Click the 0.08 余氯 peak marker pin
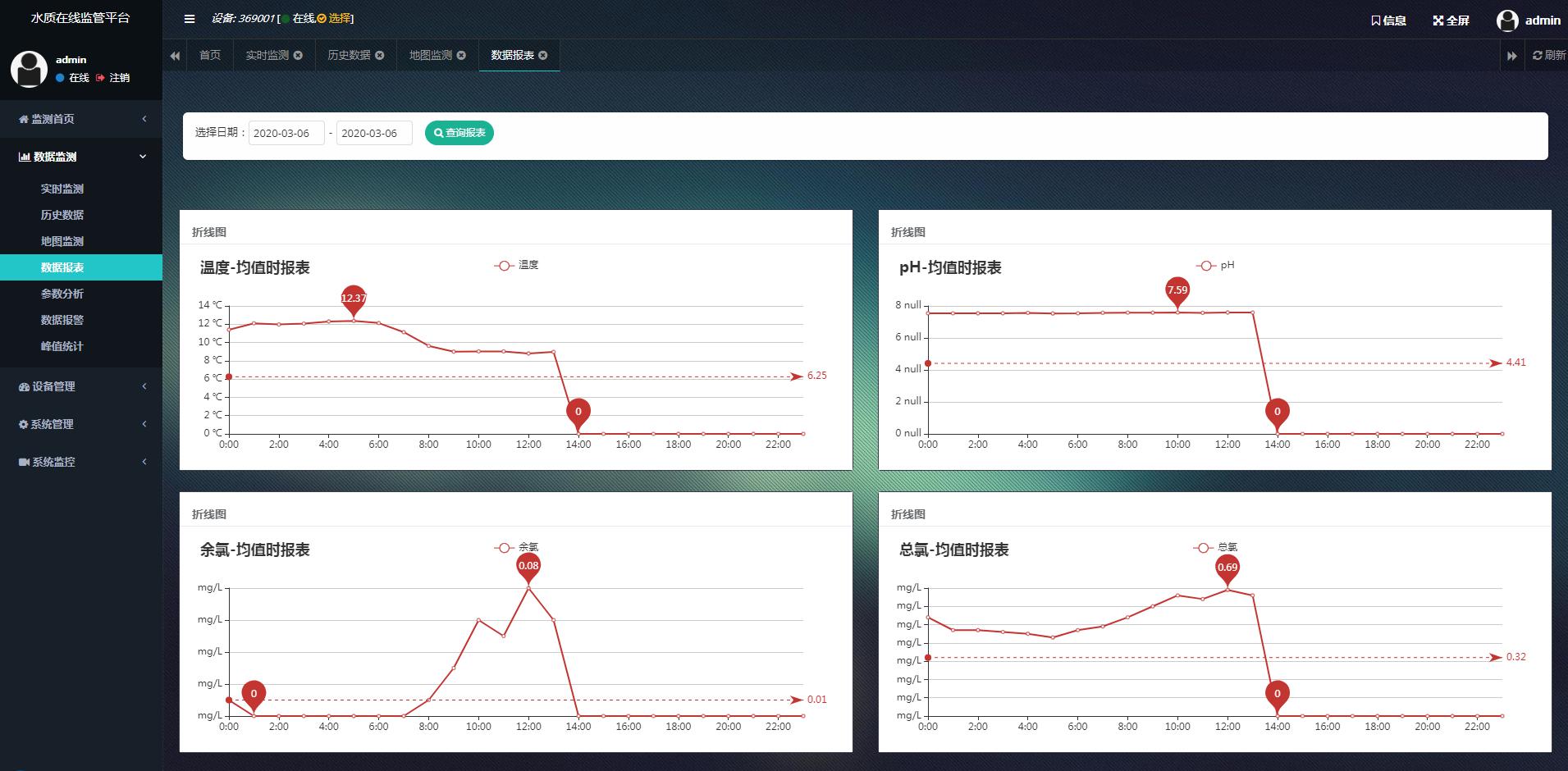This screenshot has width=1568, height=771. pos(528,568)
